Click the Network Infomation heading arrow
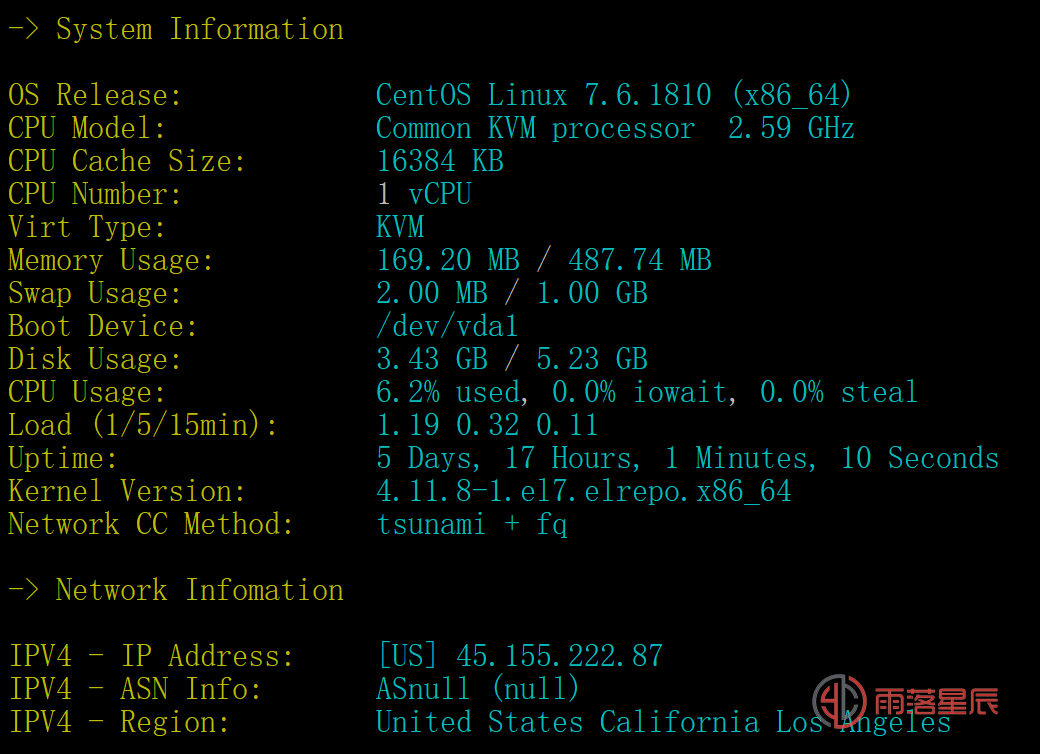 point(23,590)
